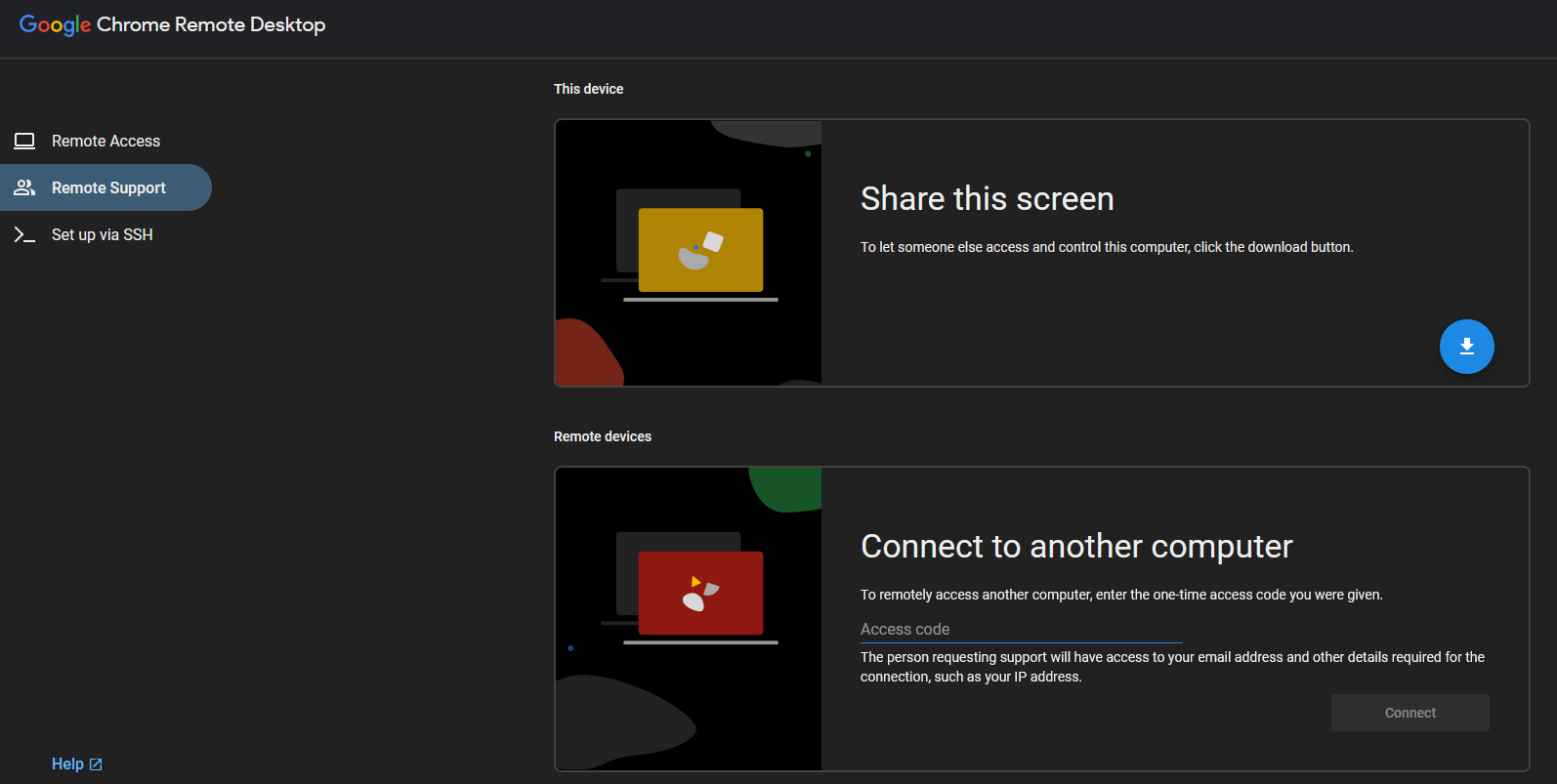The width and height of the screenshot is (1557, 784).
Task: Click the one-time access code instruction text
Action: coord(1121,595)
